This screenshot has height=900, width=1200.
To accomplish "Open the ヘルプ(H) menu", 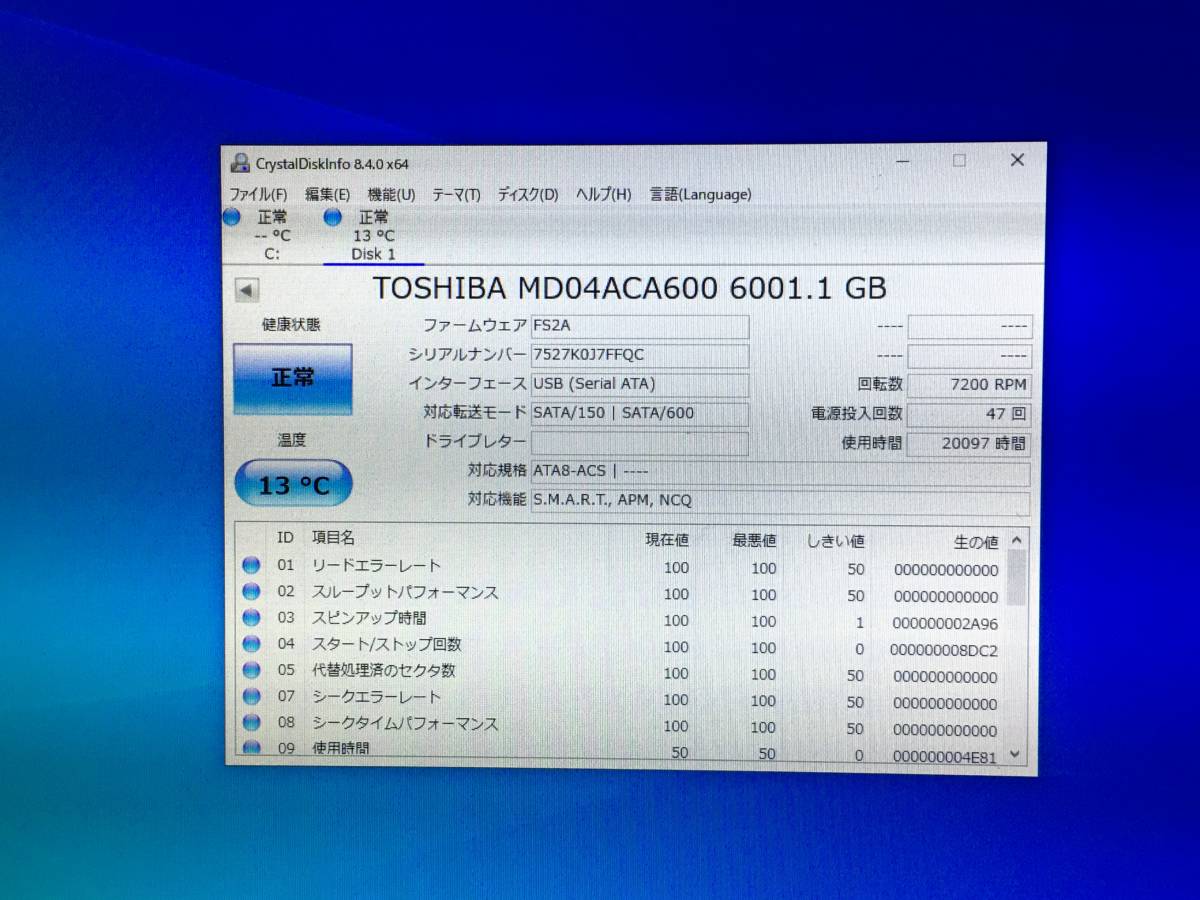I will pyautogui.click(x=603, y=194).
